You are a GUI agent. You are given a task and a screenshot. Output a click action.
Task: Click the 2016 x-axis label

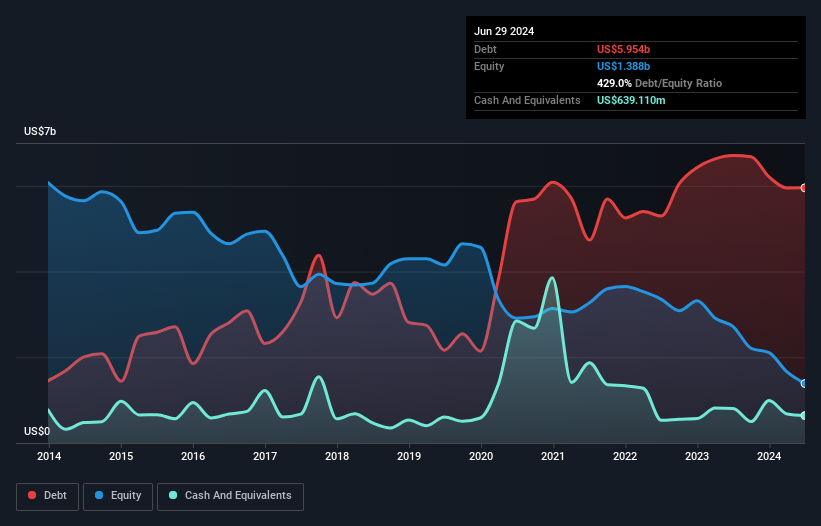(193, 456)
